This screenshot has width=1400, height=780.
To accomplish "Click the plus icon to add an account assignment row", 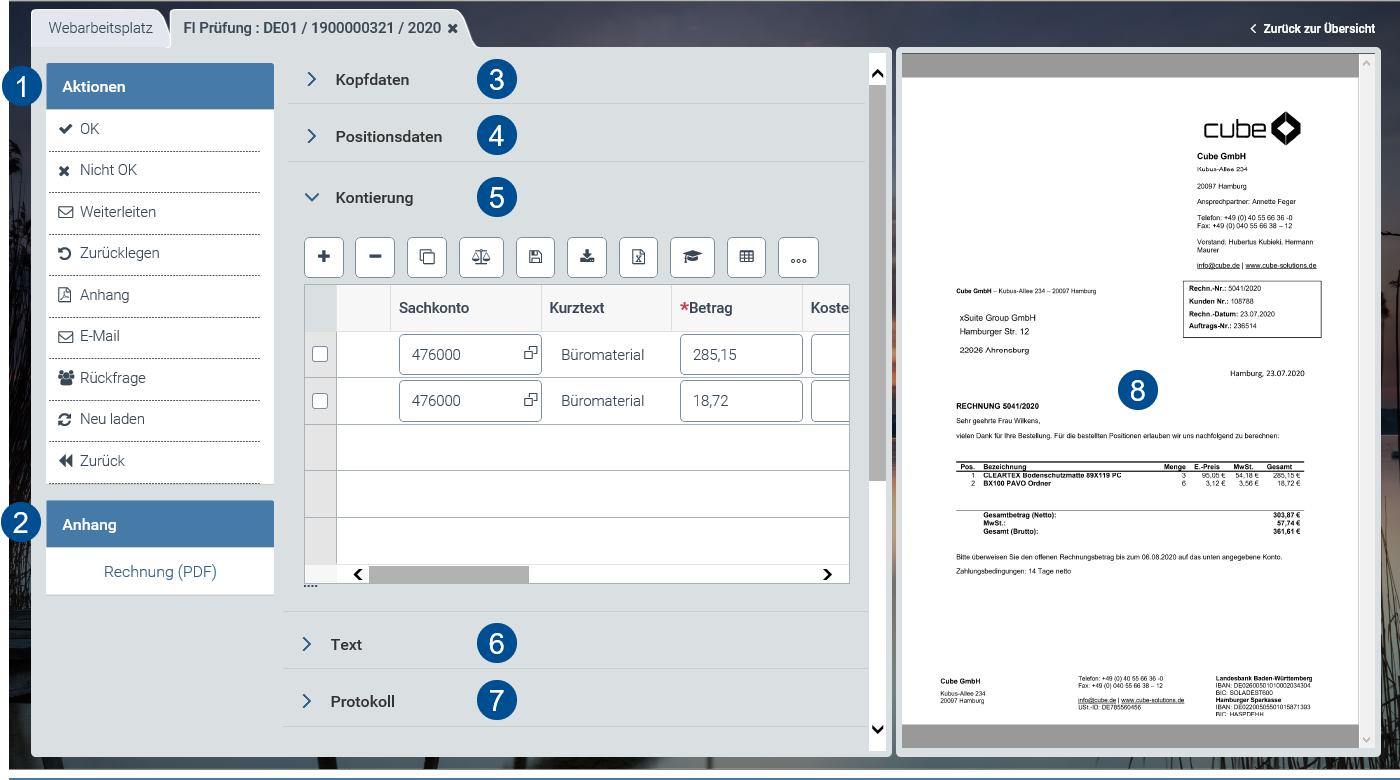I will tap(324, 257).
